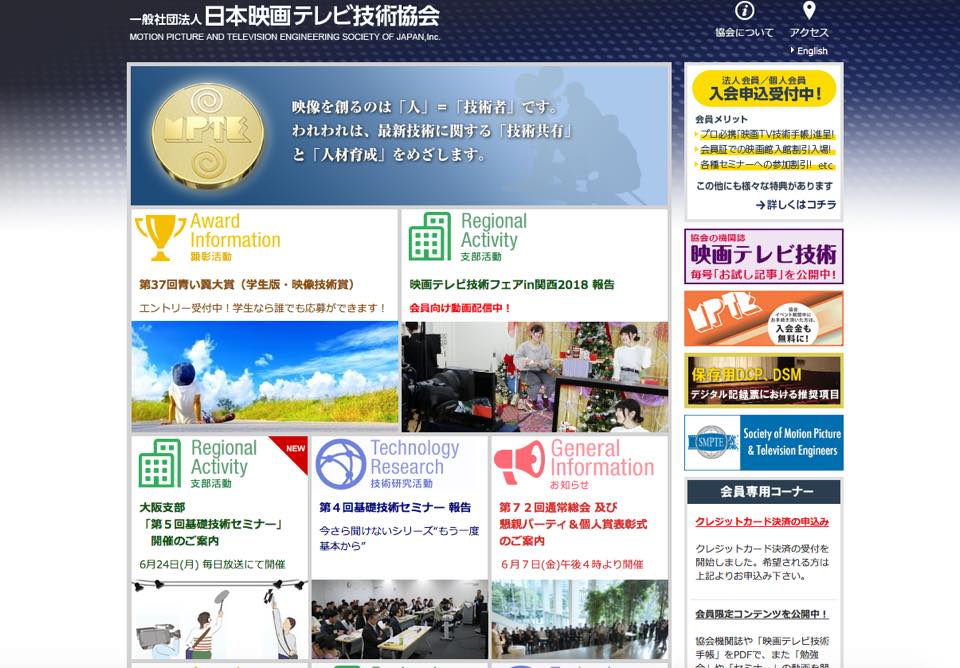Click the 会員専用コーナー header
Screen dimensions: 960x668
pyautogui.click(x=763, y=492)
